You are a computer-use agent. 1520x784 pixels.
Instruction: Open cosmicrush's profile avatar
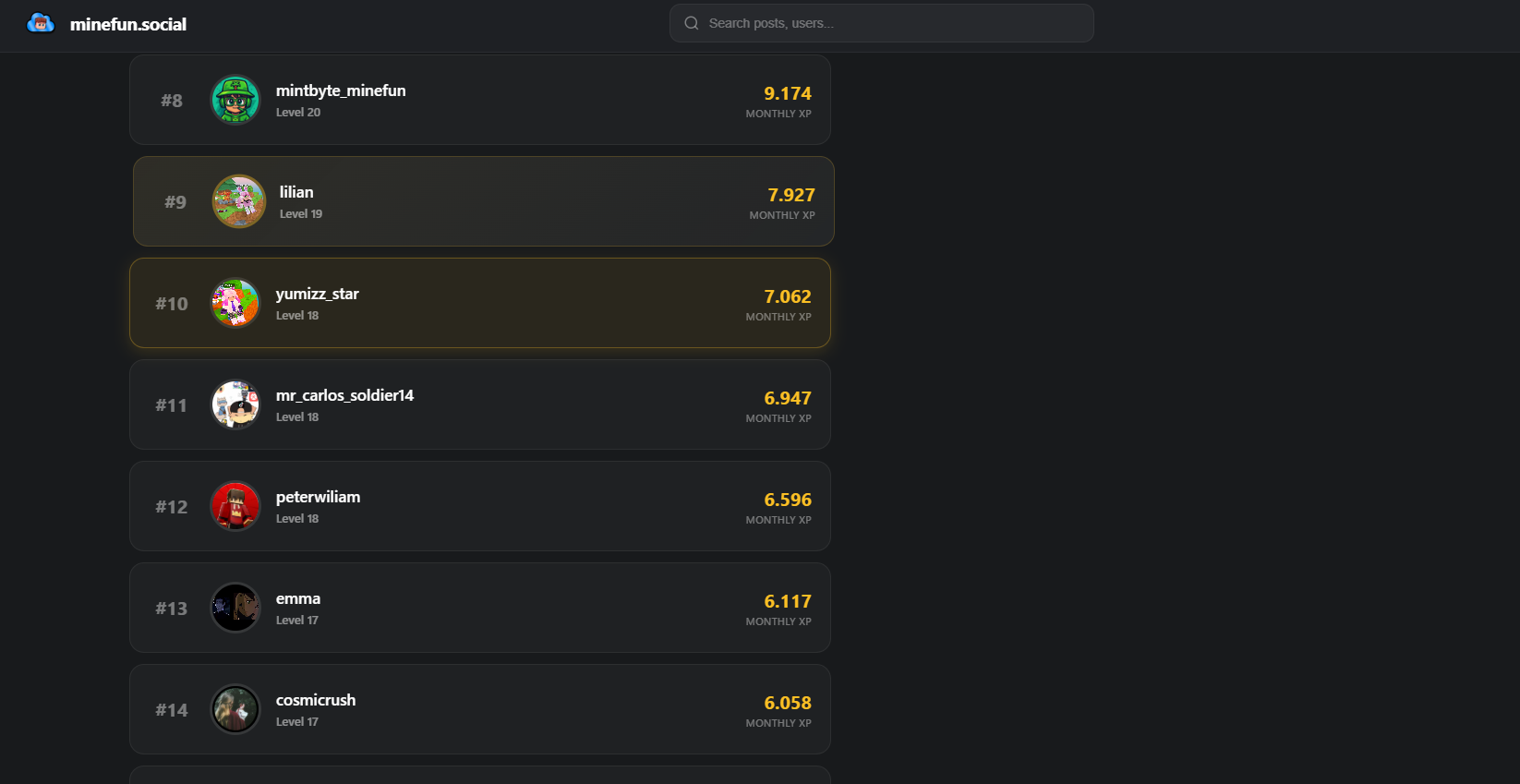pos(235,709)
